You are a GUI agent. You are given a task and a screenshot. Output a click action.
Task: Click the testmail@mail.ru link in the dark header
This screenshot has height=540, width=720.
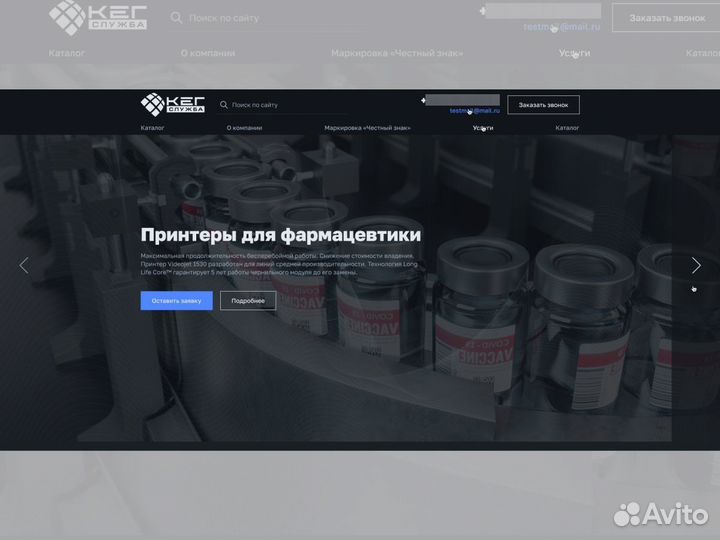coord(475,111)
